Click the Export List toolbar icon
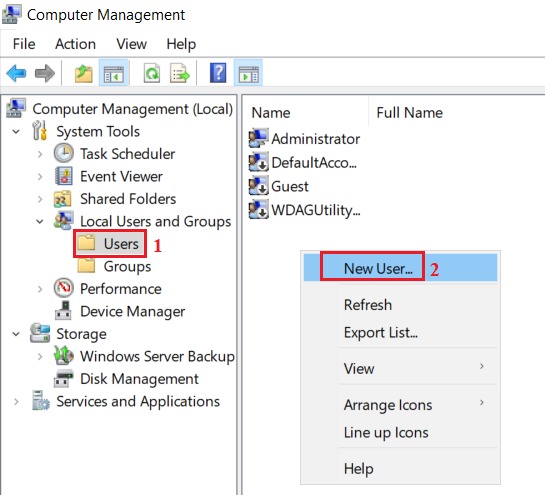 point(179,73)
